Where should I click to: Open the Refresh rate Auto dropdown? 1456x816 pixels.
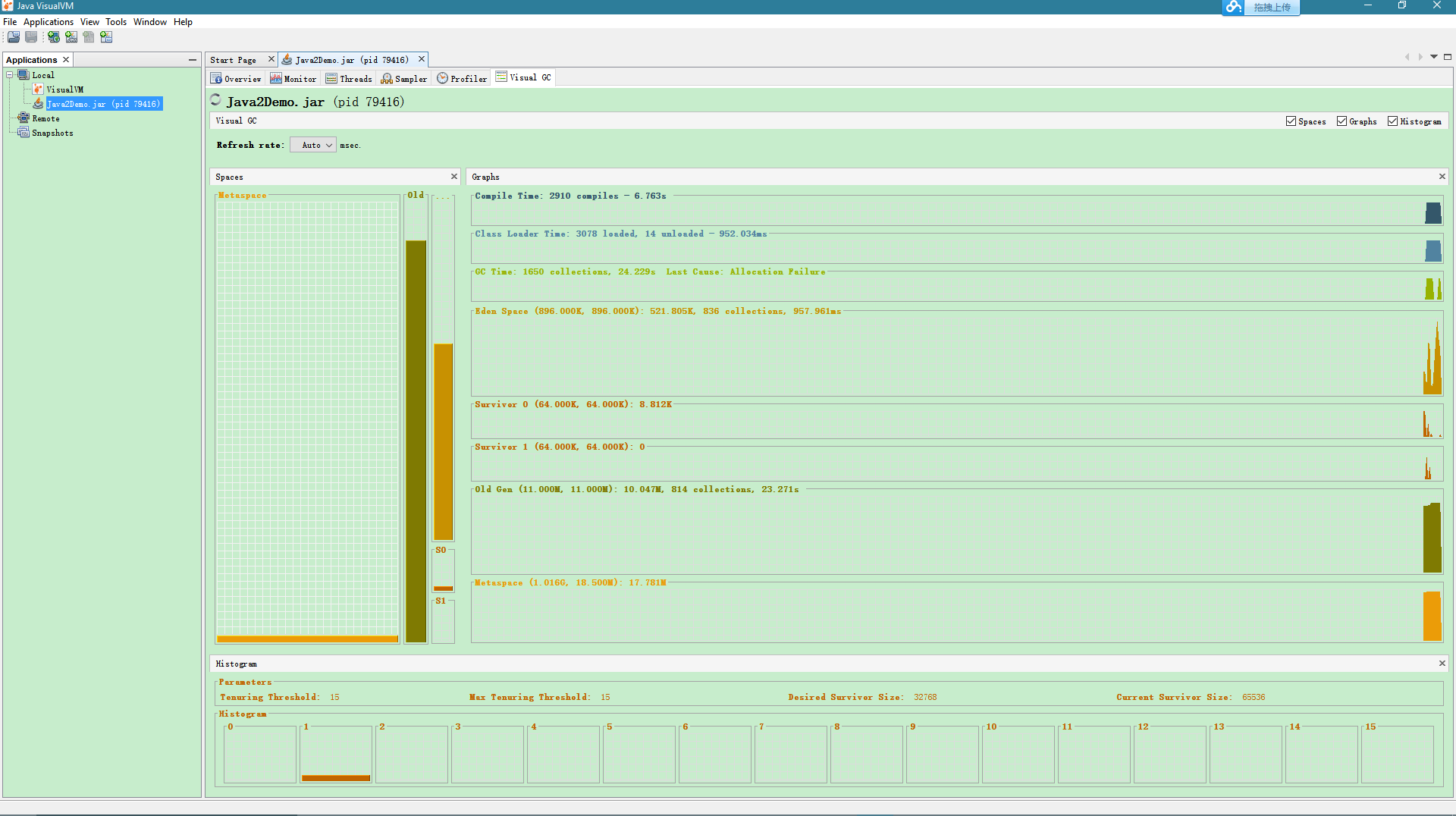pyautogui.click(x=313, y=145)
